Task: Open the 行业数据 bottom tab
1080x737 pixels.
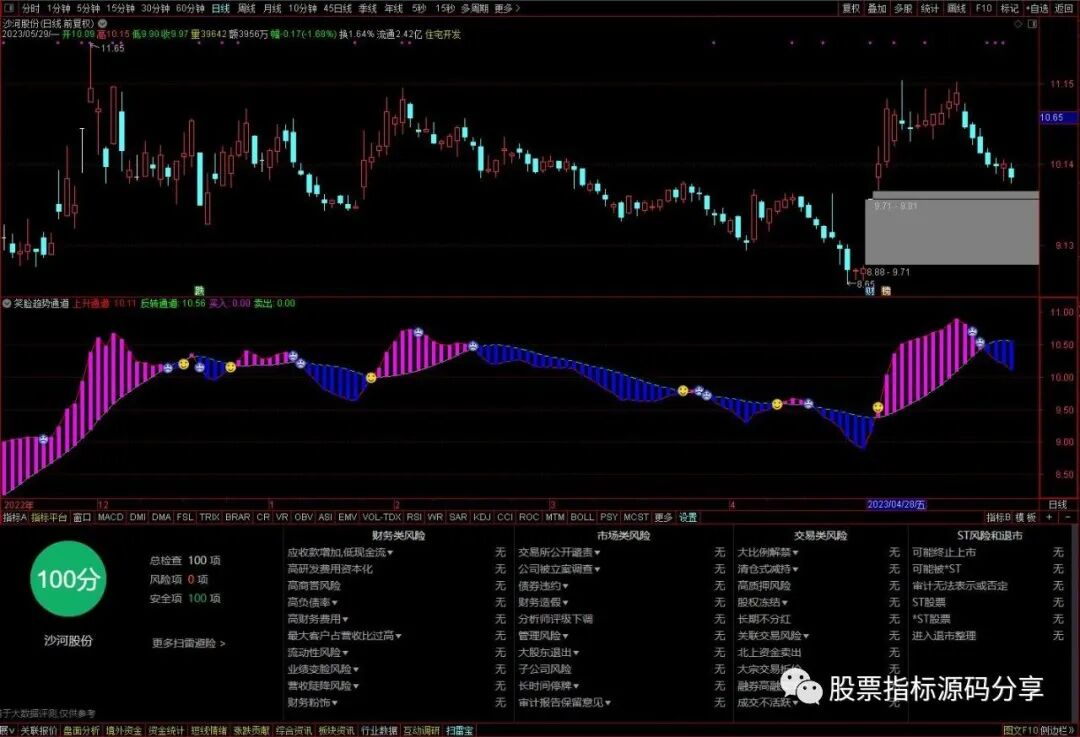Action: (380, 731)
